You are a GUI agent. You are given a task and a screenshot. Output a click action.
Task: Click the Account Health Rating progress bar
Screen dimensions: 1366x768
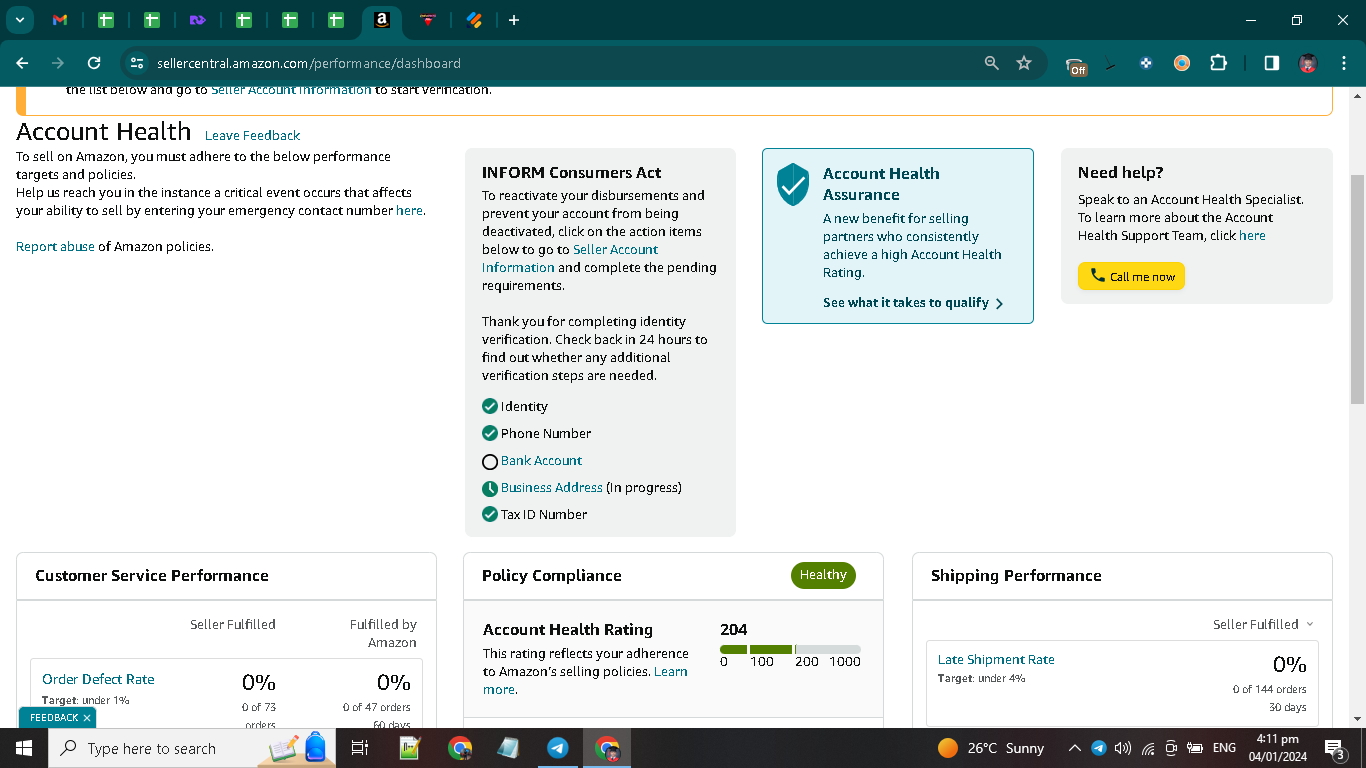[x=790, y=650]
